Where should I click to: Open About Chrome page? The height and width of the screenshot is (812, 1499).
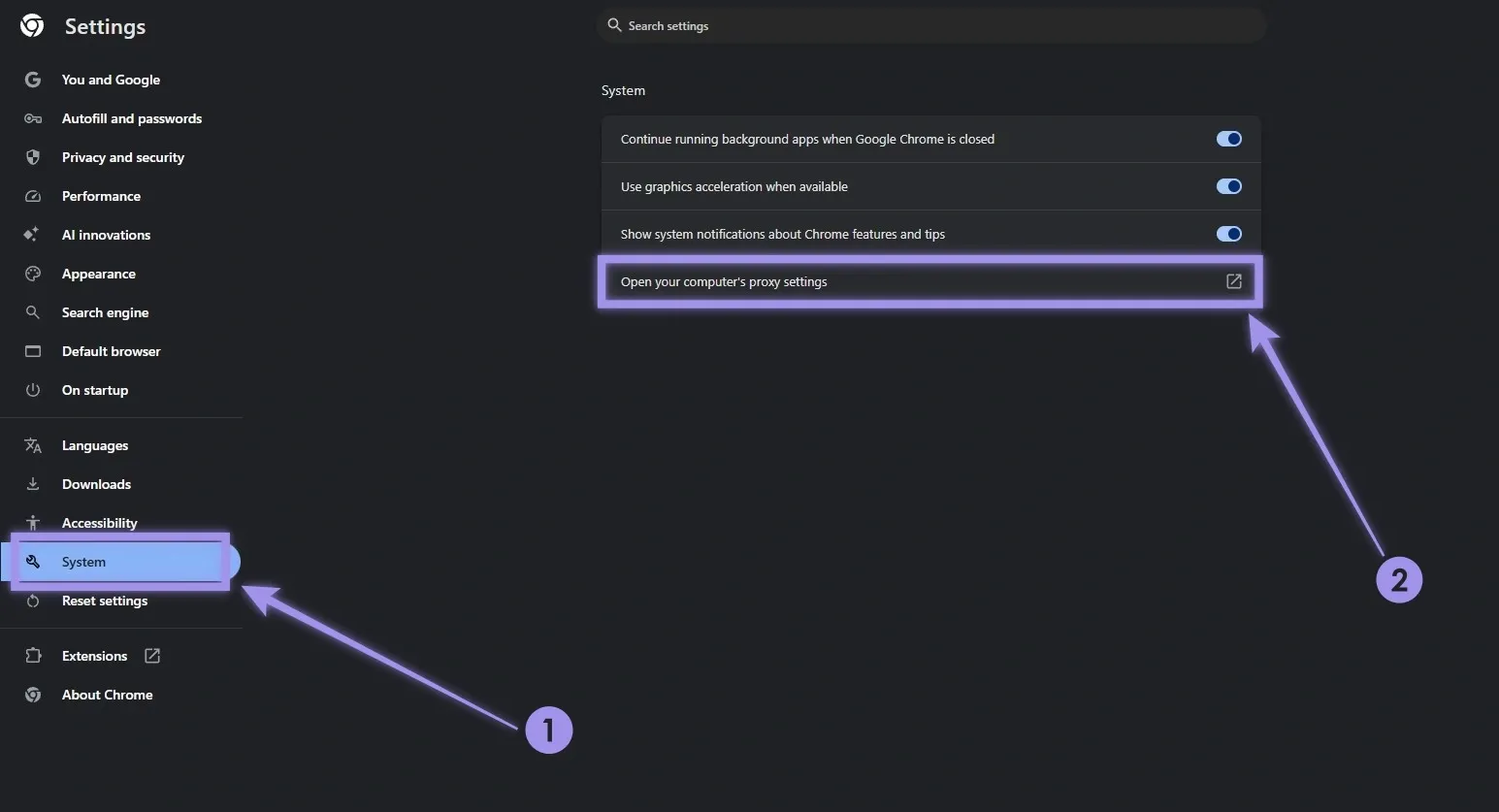[x=107, y=695]
